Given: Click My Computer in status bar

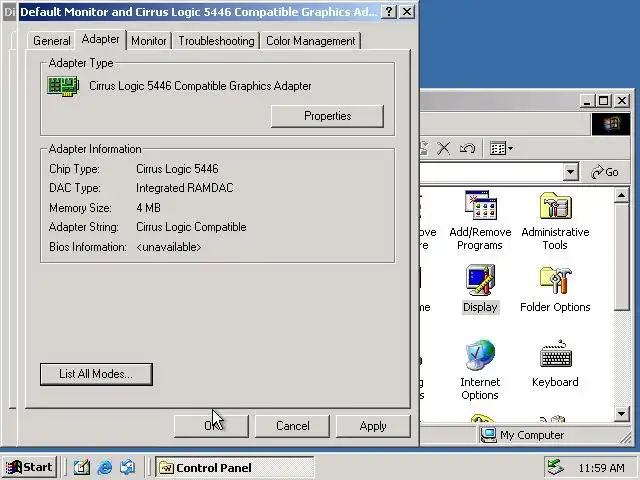Looking at the screenshot, I should [x=522, y=435].
